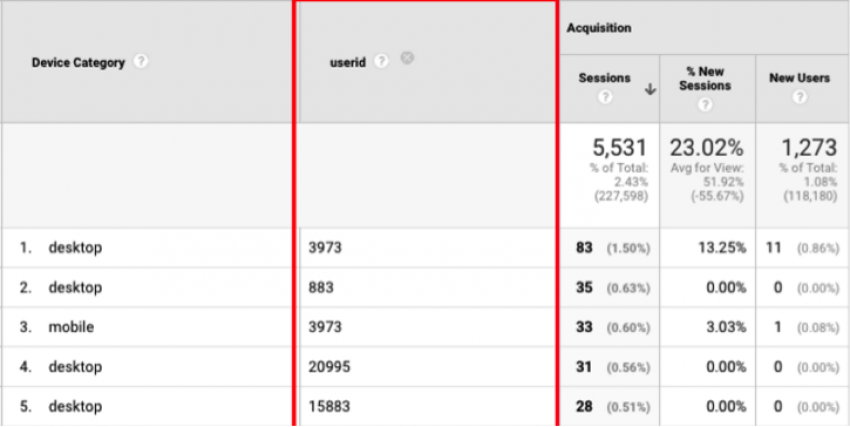Click sessions value 31 (0.56%)
The height and width of the screenshot is (427, 850).
[612, 367]
